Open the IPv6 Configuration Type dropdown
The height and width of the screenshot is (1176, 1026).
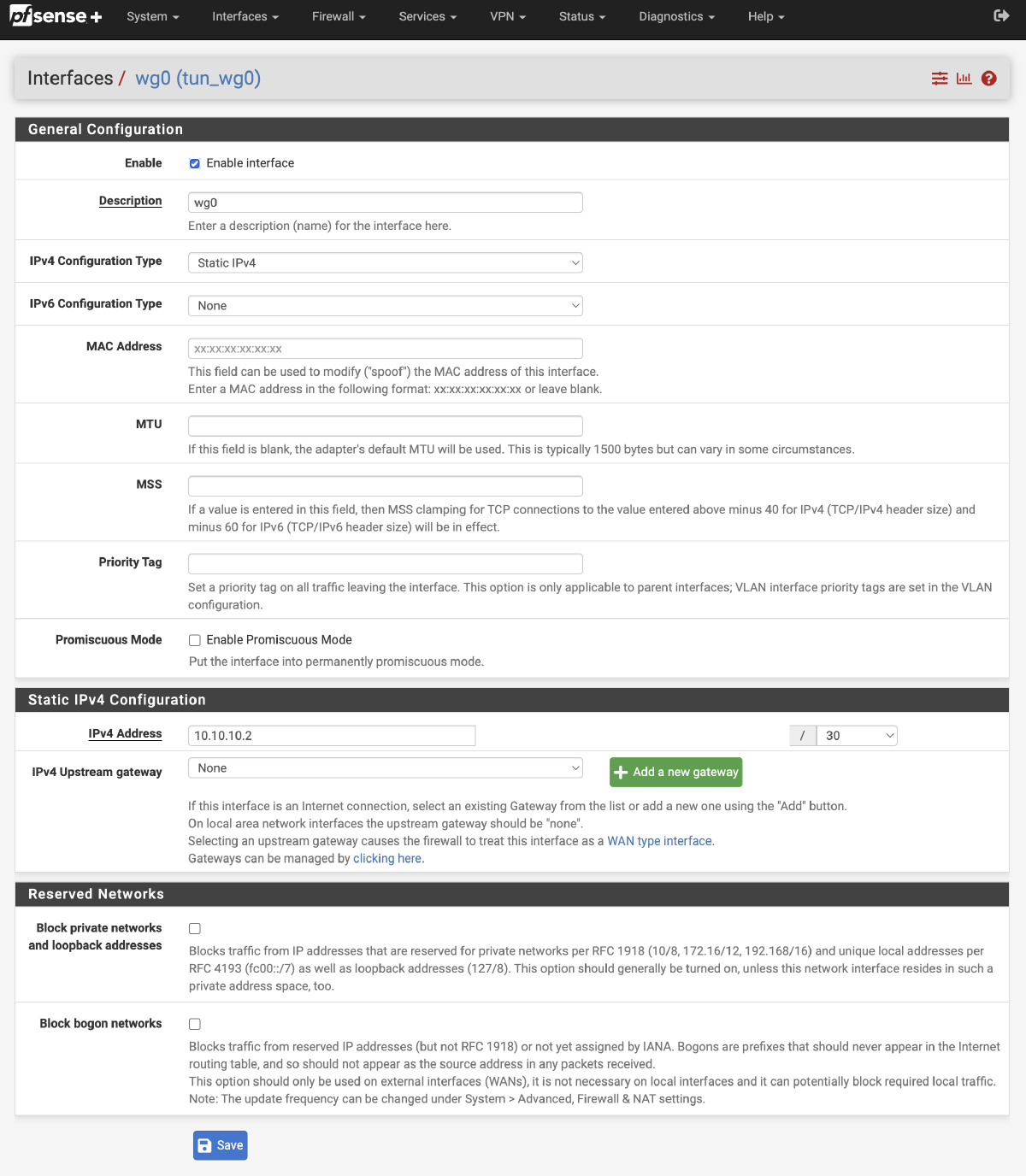(x=385, y=305)
